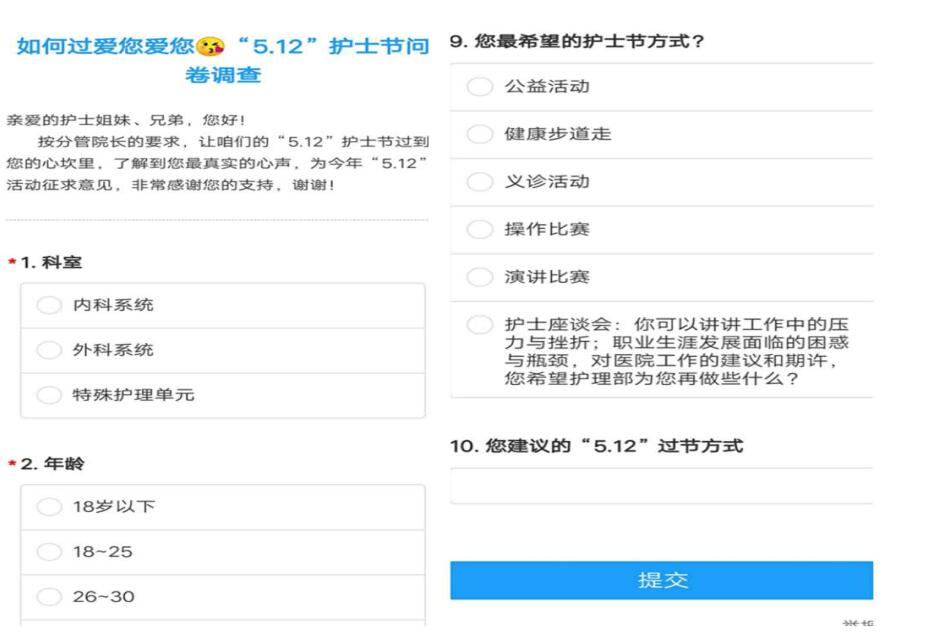Choose the 健康步道走 option
Image resolution: width=938 pixels, height=638 pixels.
click(480, 134)
